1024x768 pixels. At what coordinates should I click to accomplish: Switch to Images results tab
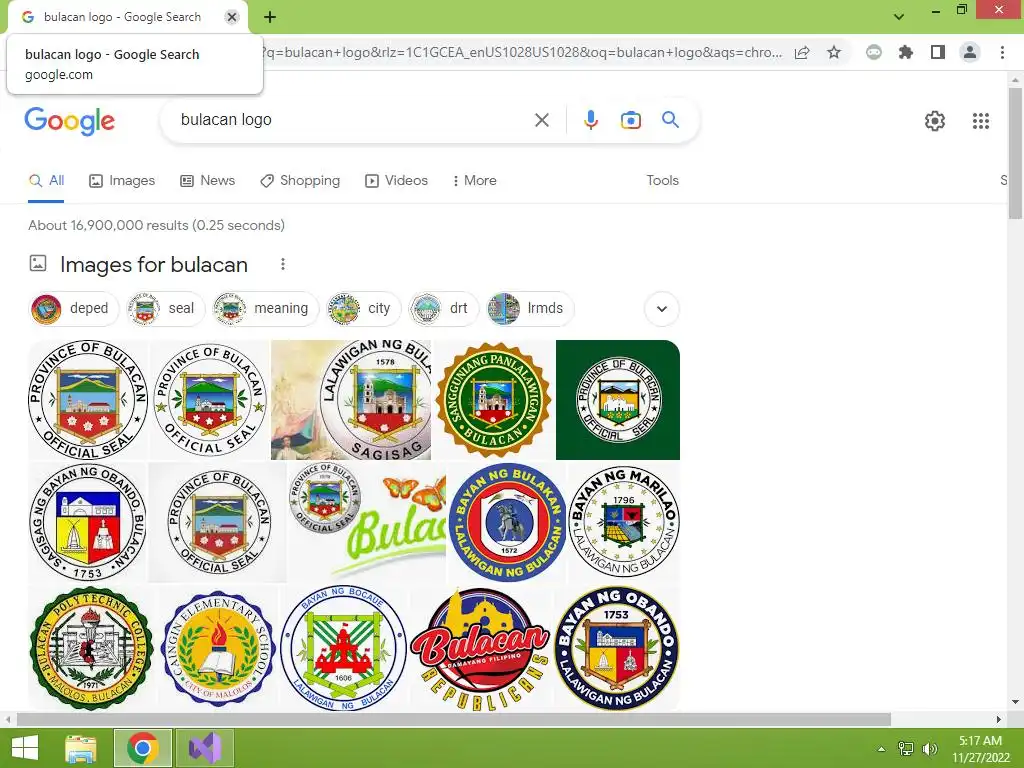coord(122,180)
